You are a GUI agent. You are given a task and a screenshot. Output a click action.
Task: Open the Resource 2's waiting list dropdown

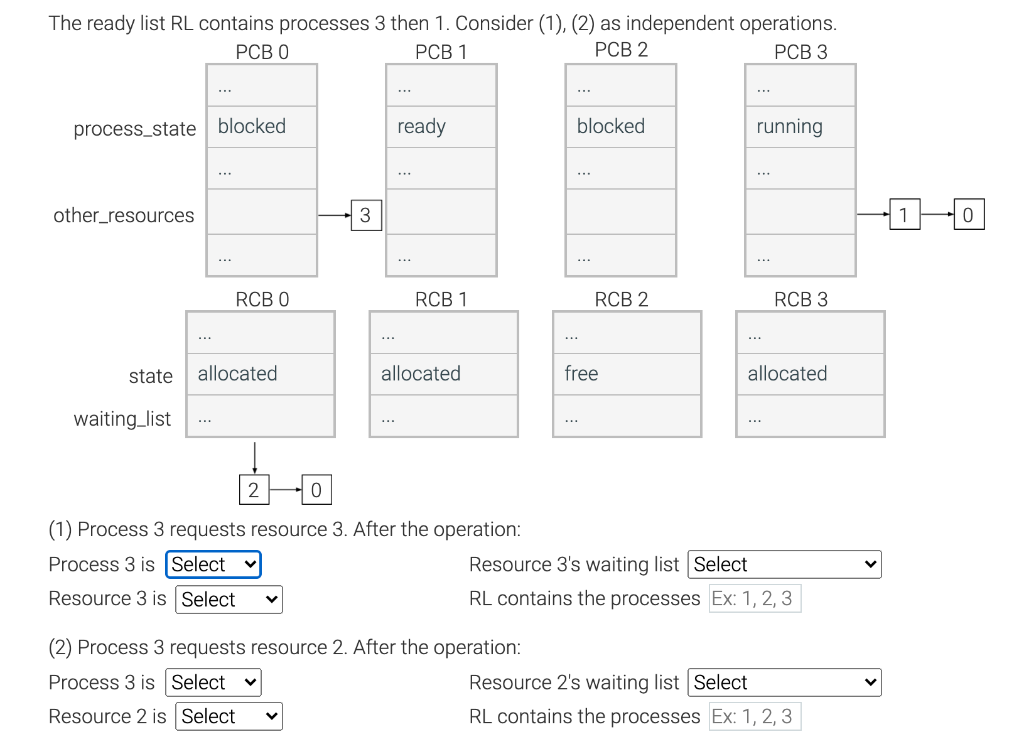click(784, 682)
